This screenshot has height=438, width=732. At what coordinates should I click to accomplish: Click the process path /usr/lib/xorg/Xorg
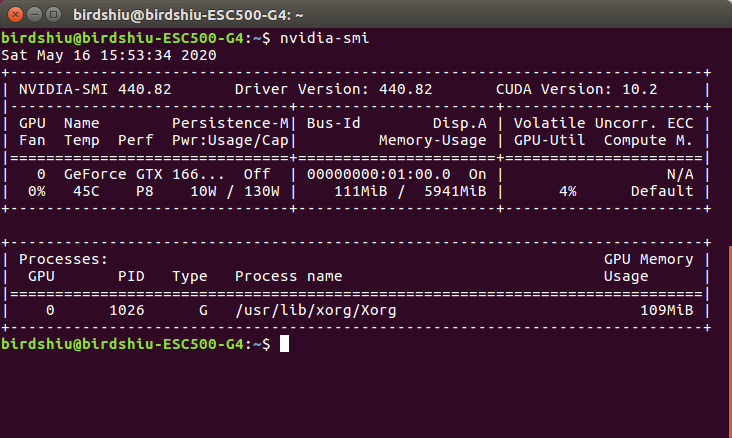point(316,310)
